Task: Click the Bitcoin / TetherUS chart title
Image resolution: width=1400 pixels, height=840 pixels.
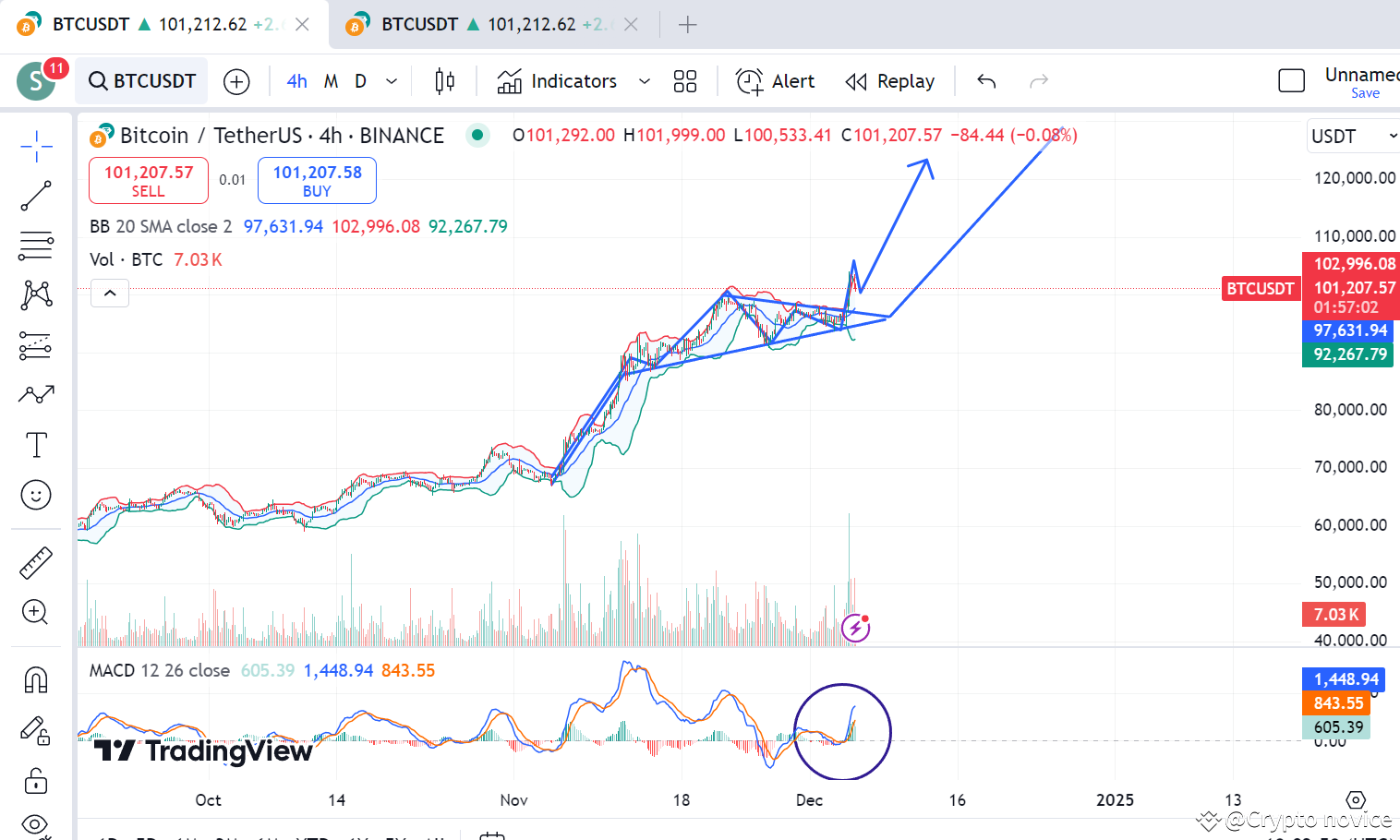Action: (x=282, y=136)
